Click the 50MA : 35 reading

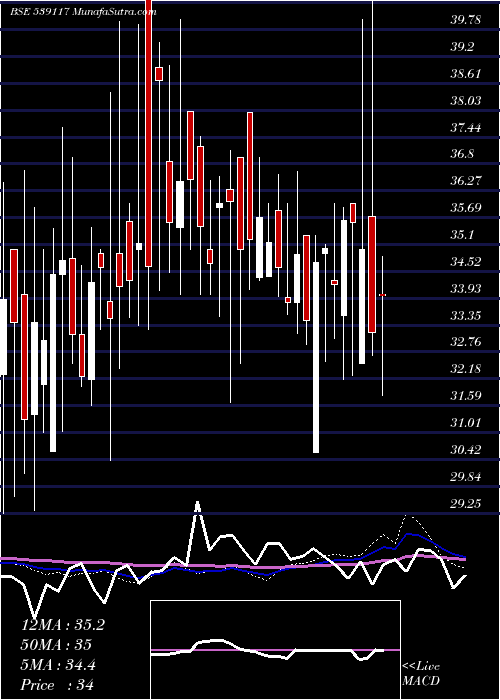point(56,645)
